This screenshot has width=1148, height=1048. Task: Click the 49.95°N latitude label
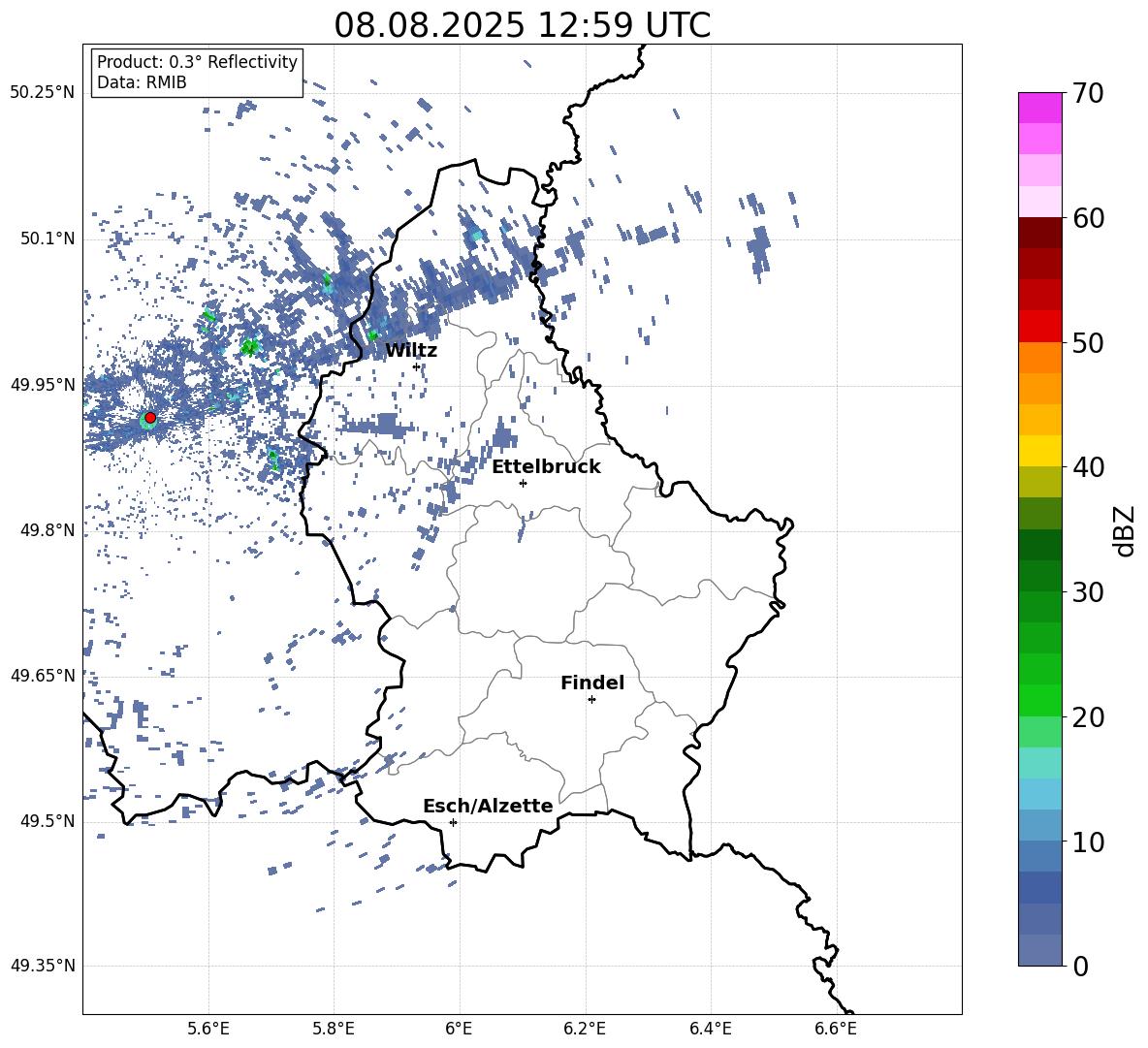click(x=43, y=384)
